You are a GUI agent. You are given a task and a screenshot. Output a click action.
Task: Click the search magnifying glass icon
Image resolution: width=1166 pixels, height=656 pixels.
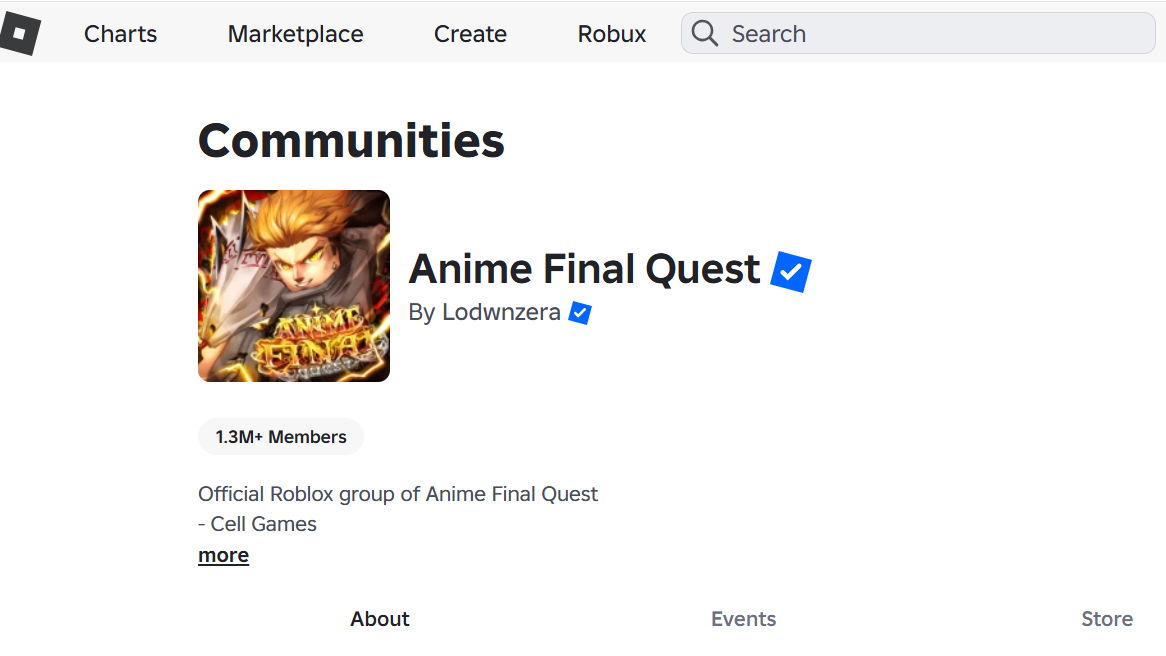pos(705,34)
